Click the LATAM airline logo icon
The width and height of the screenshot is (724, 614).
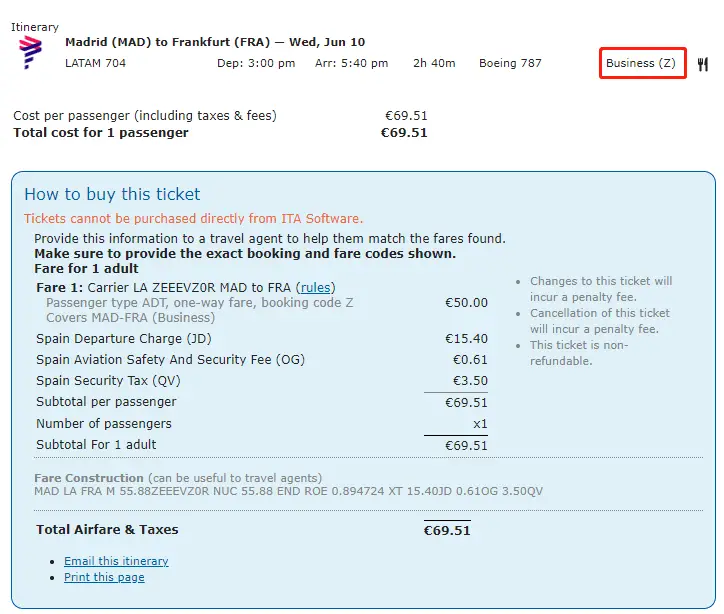pos(31,52)
